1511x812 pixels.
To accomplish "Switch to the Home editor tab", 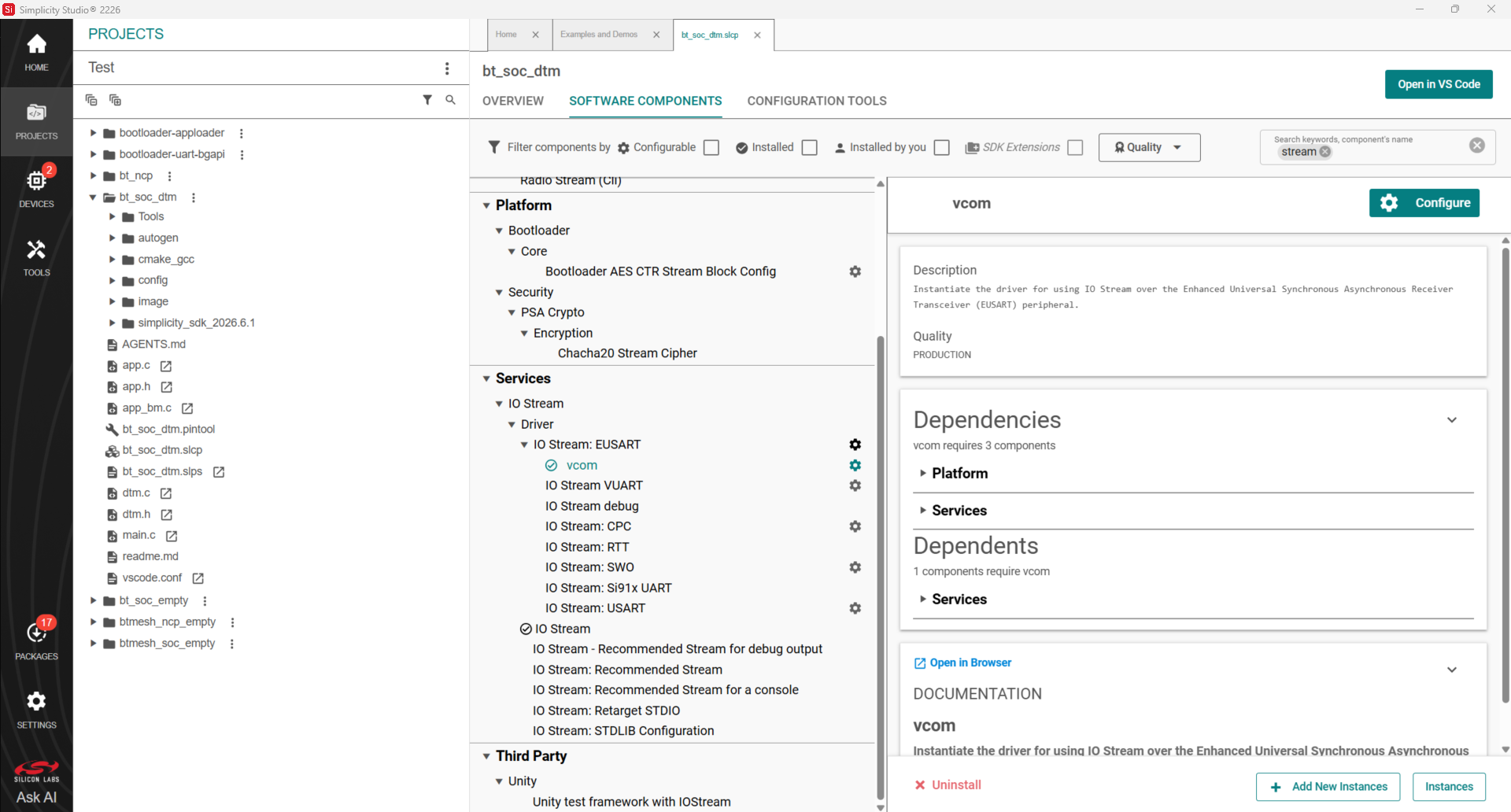I will 506,35.
